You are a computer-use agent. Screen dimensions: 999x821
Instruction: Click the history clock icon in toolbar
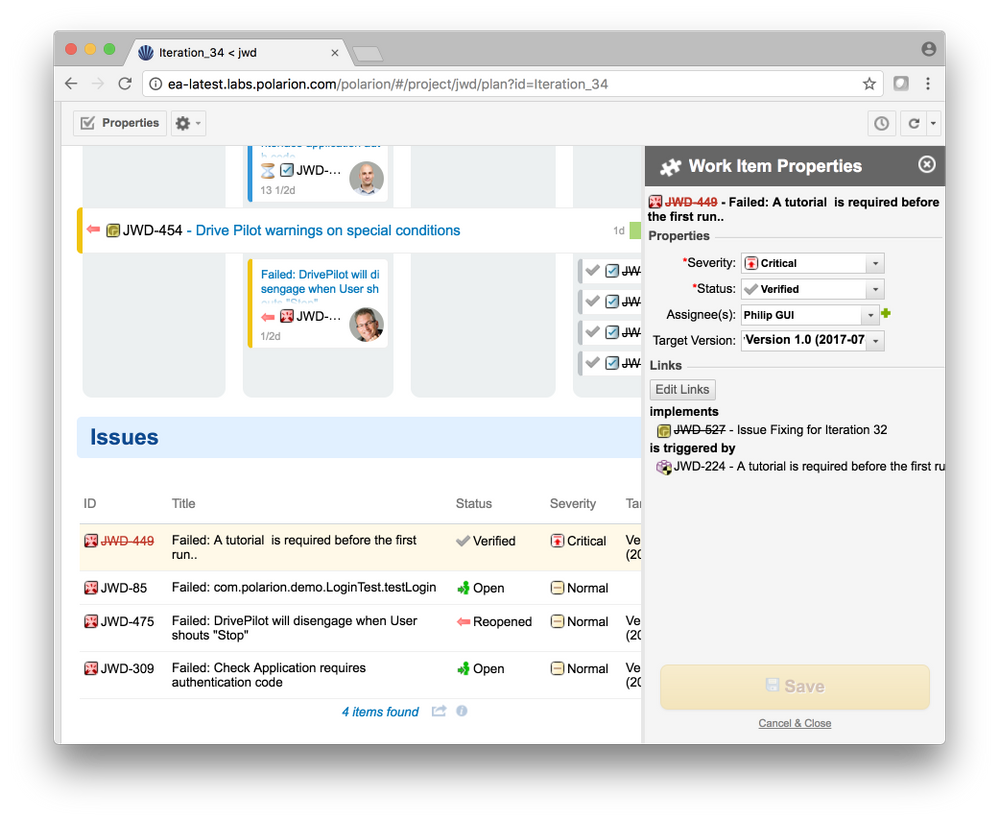(x=881, y=124)
